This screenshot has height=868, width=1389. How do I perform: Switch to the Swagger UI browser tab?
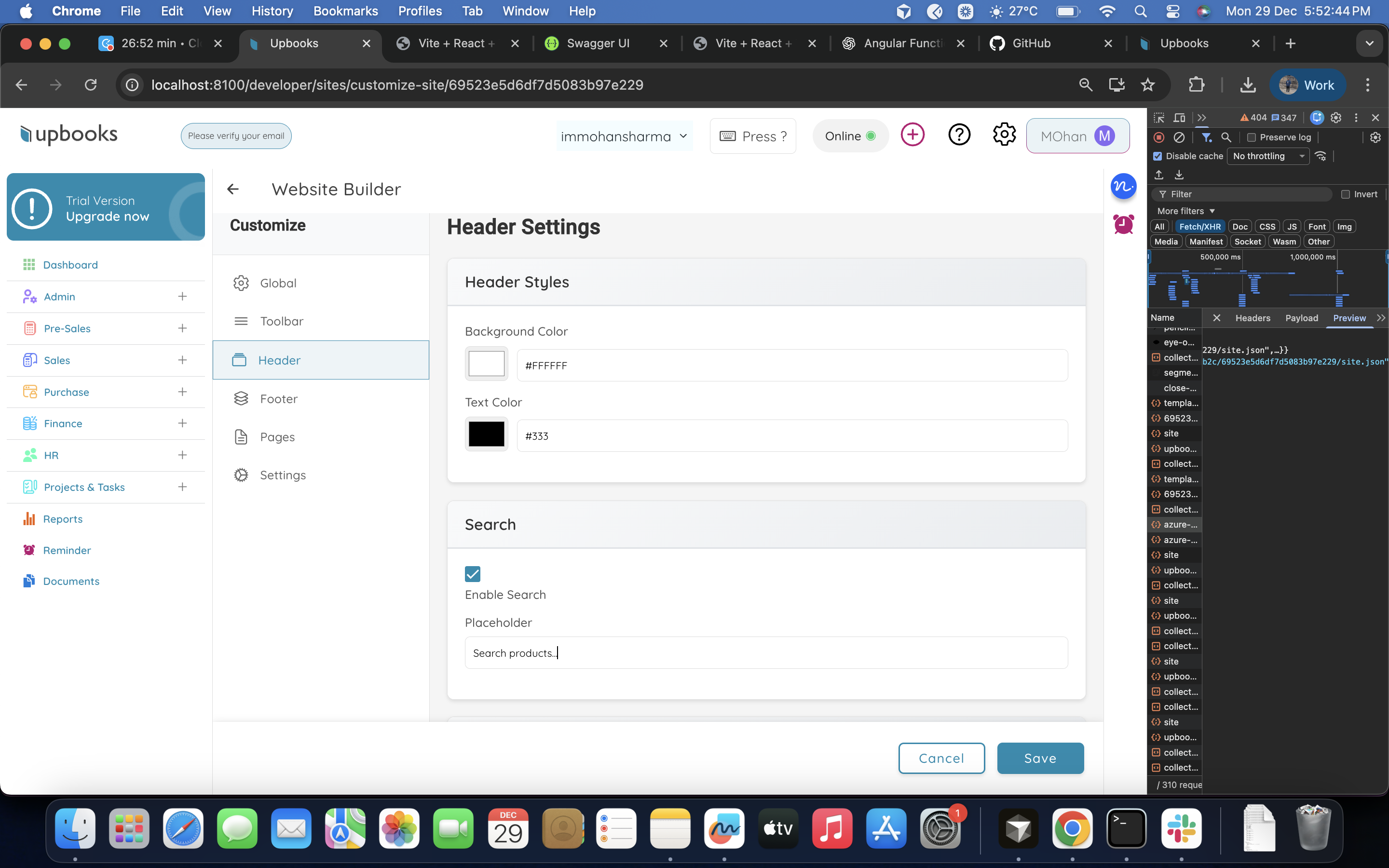(x=599, y=43)
